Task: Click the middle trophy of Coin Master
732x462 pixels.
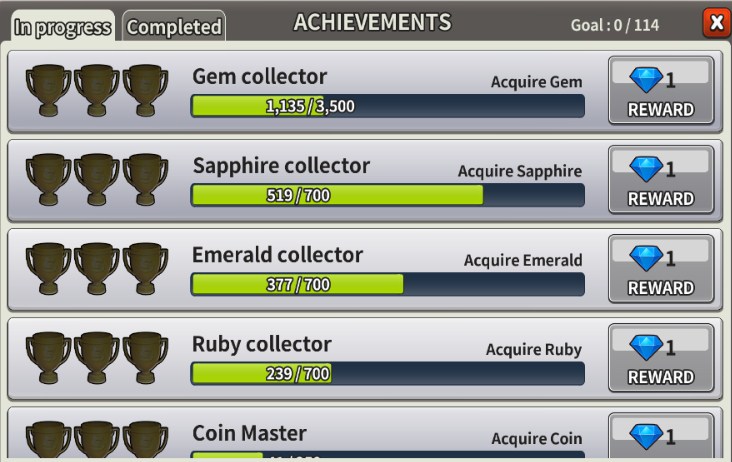Action: (97, 441)
